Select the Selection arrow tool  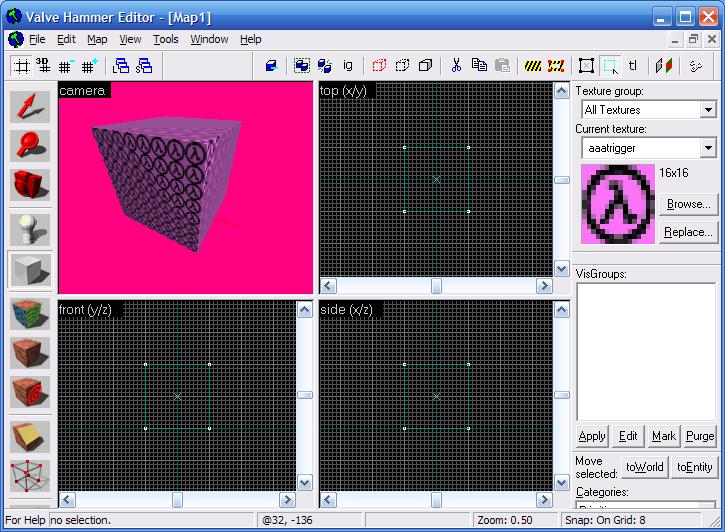[x=30, y=107]
